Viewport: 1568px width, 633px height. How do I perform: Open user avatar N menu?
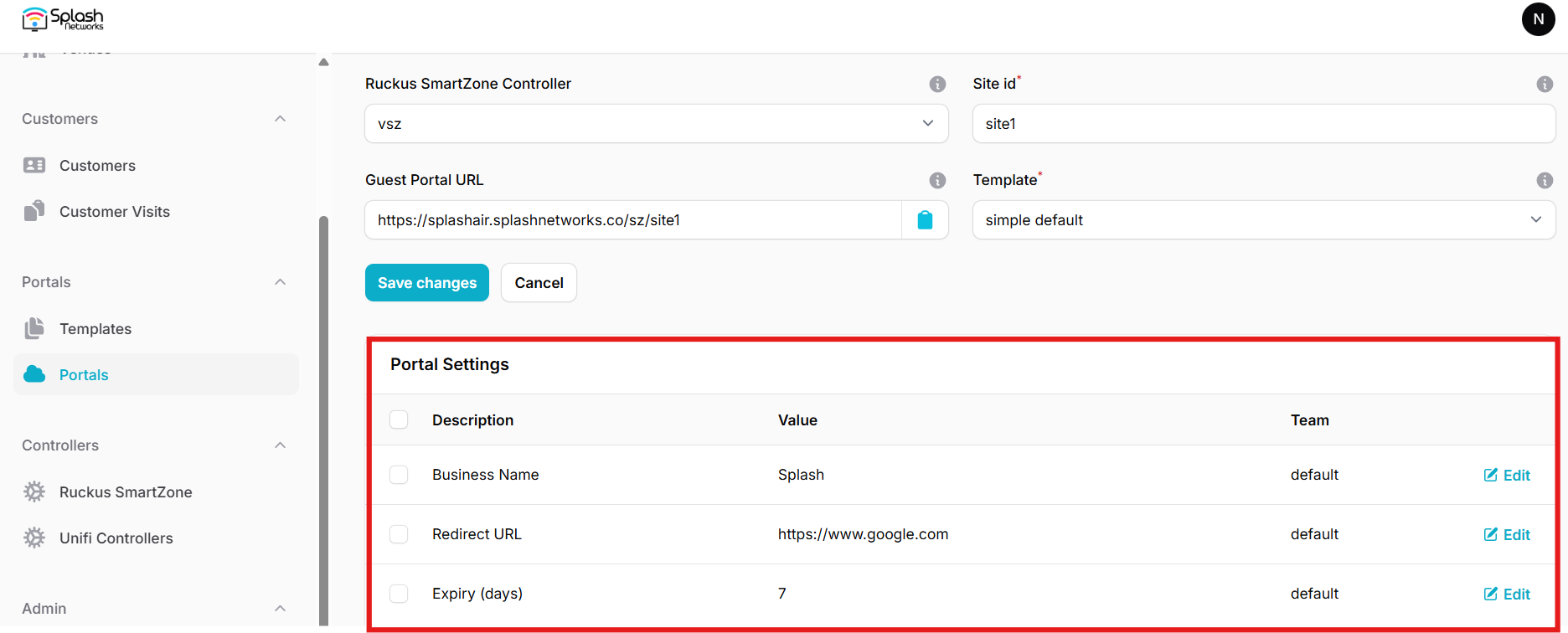pyautogui.click(x=1538, y=19)
